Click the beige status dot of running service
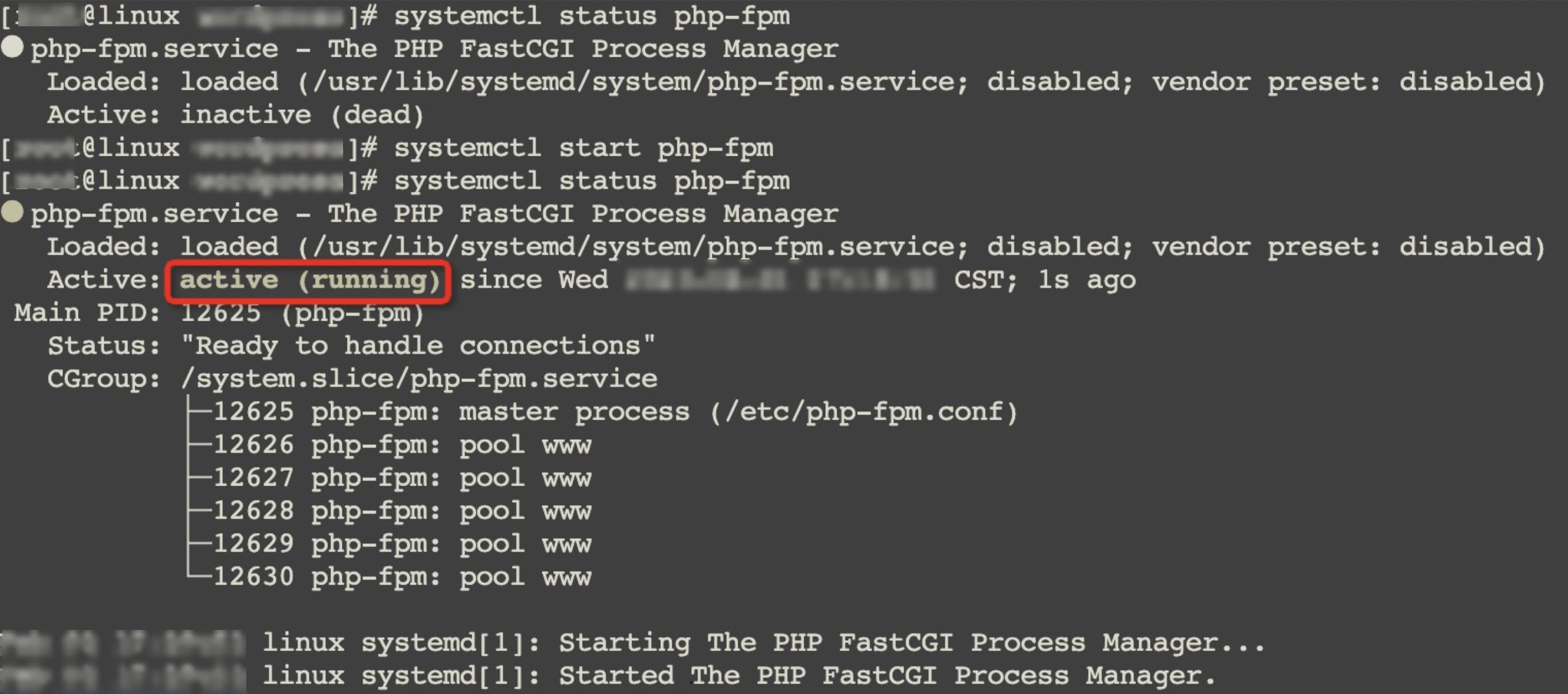 tap(12, 212)
